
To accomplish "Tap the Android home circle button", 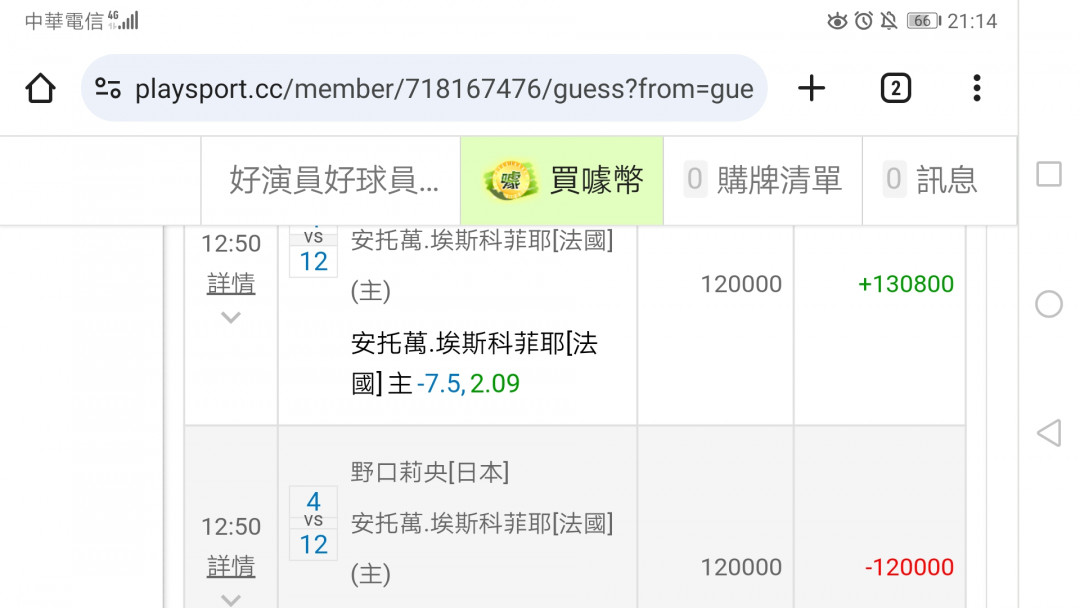I will pyautogui.click(x=1049, y=304).
